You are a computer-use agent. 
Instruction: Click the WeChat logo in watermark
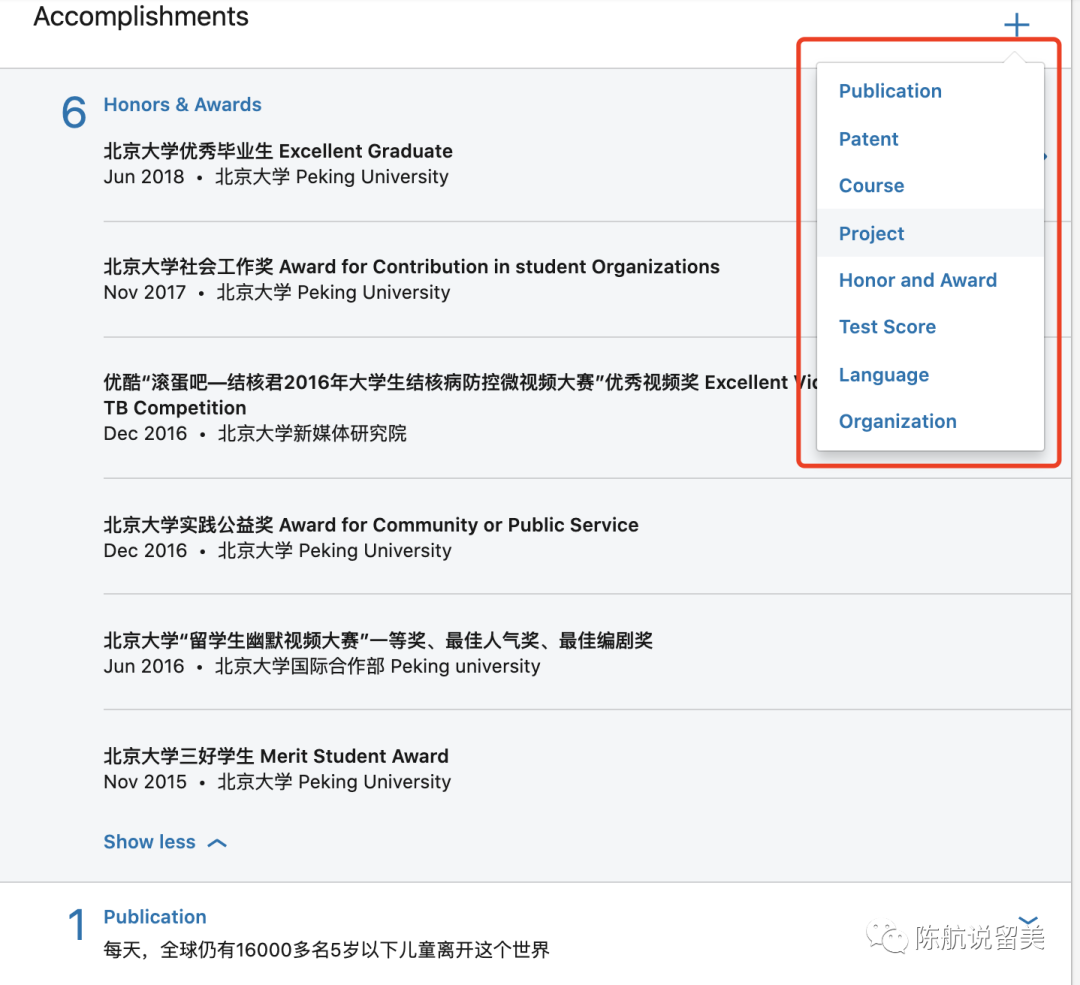tap(887, 937)
